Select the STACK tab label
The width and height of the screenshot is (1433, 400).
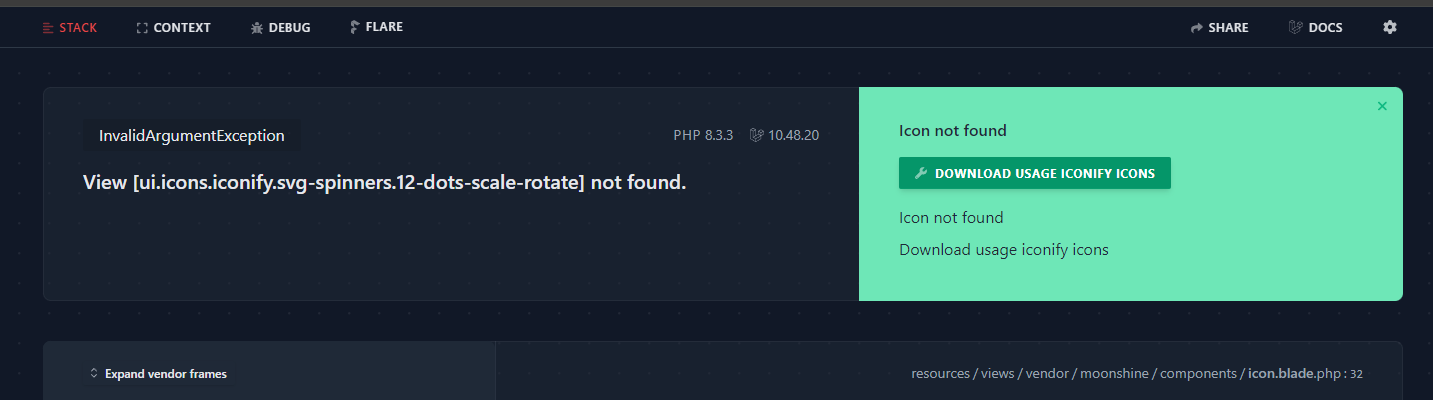(x=78, y=28)
